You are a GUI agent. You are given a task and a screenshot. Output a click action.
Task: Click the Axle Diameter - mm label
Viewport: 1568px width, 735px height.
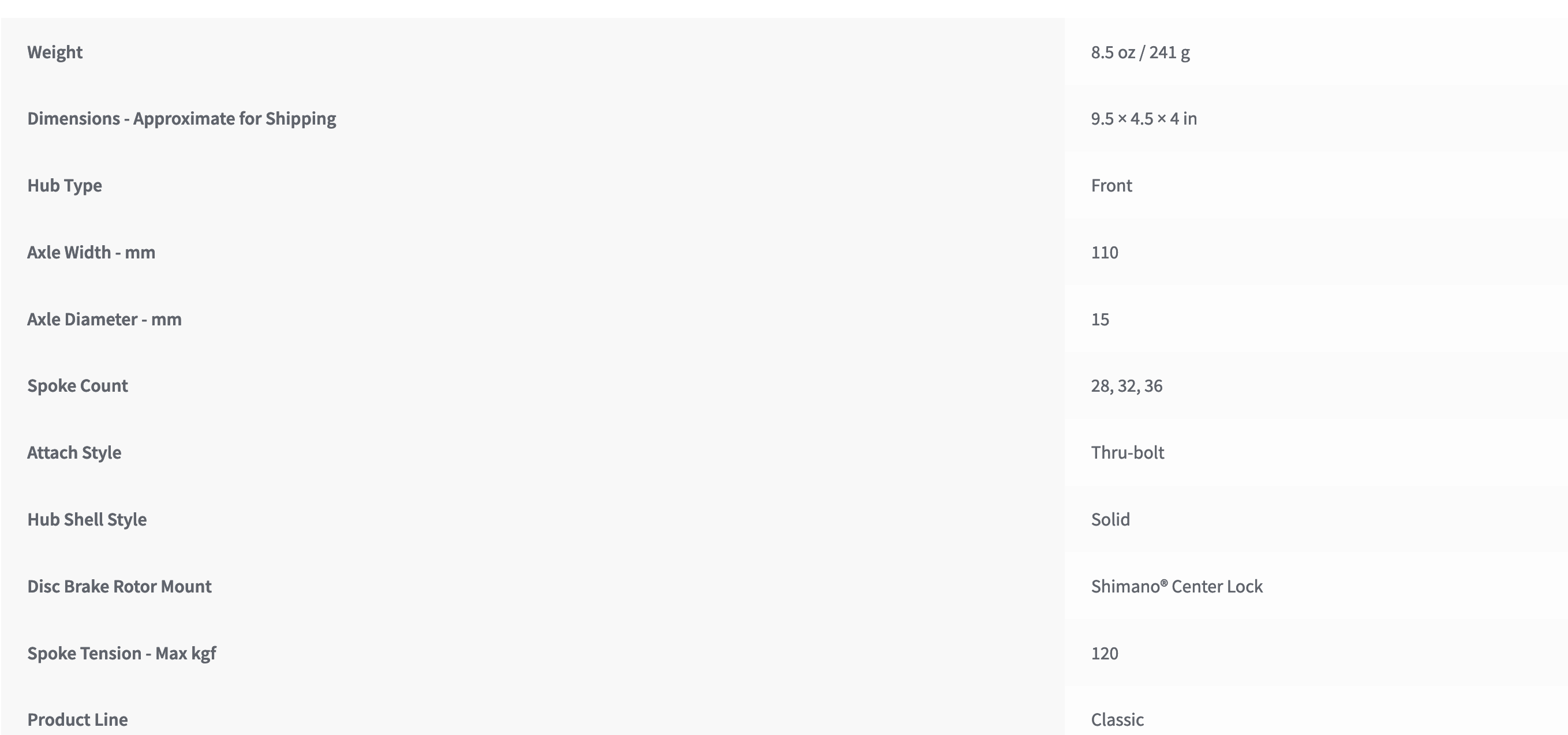point(104,320)
